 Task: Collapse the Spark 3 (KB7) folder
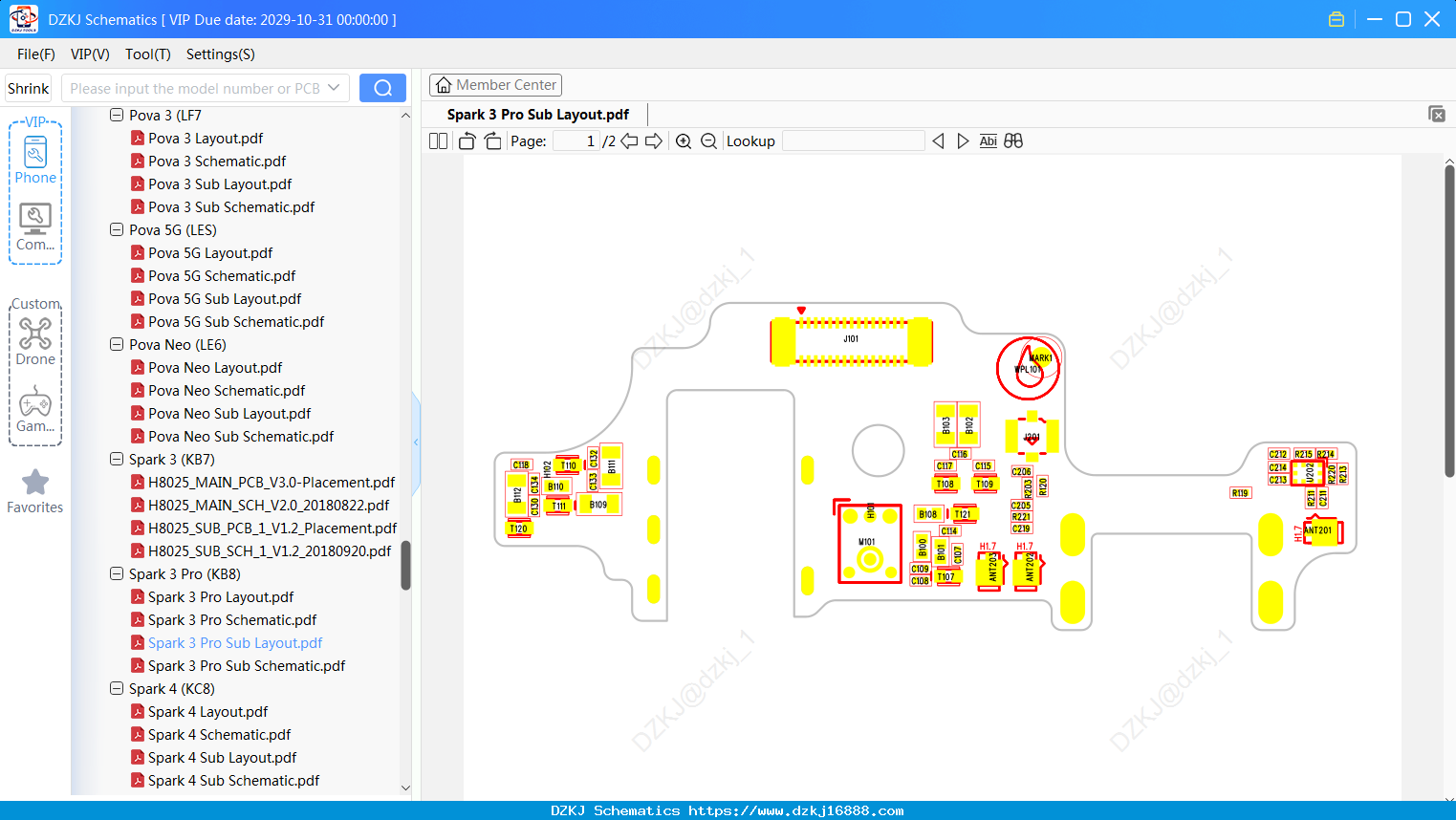tap(117, 460)
